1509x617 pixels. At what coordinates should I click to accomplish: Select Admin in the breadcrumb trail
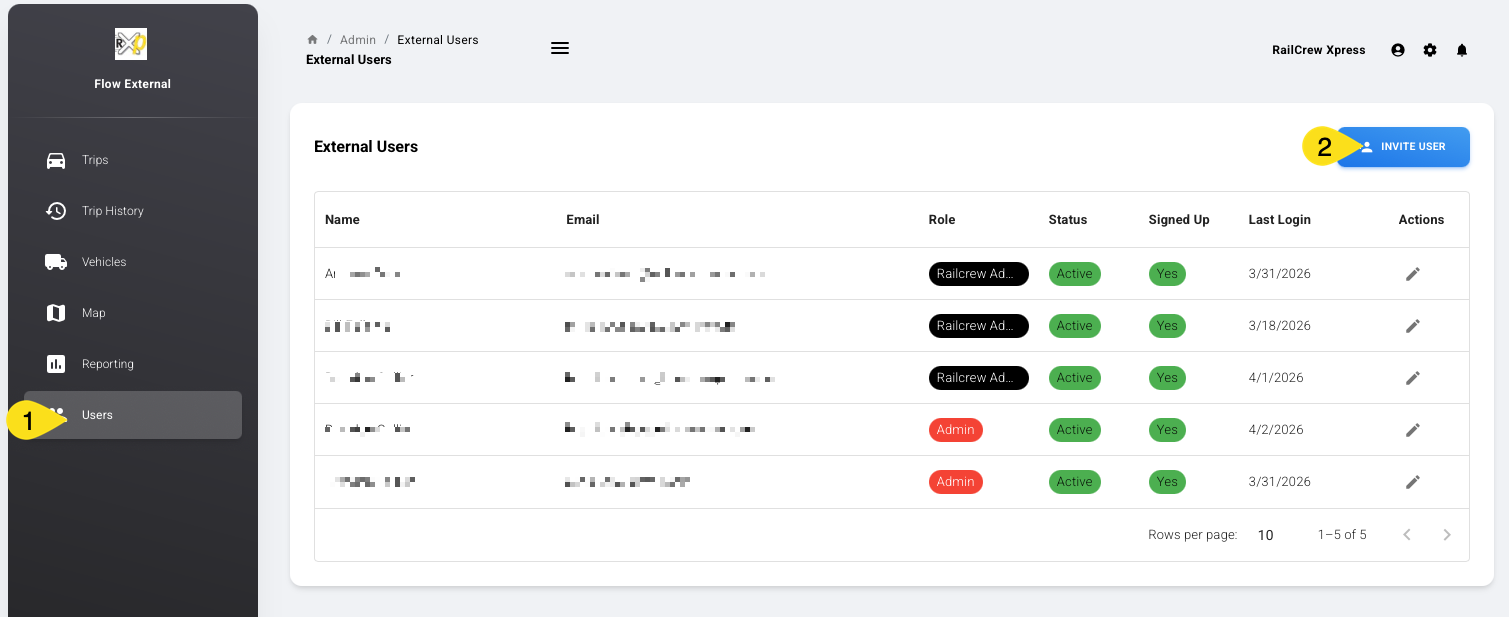coord(358,39)
